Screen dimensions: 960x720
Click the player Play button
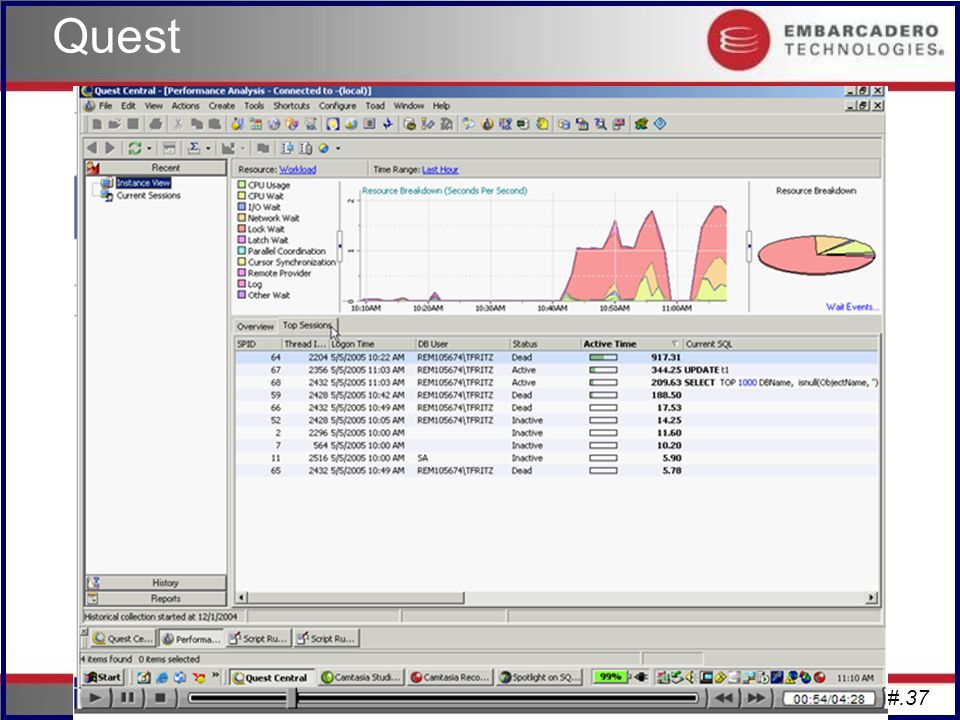tap(95, 697)
